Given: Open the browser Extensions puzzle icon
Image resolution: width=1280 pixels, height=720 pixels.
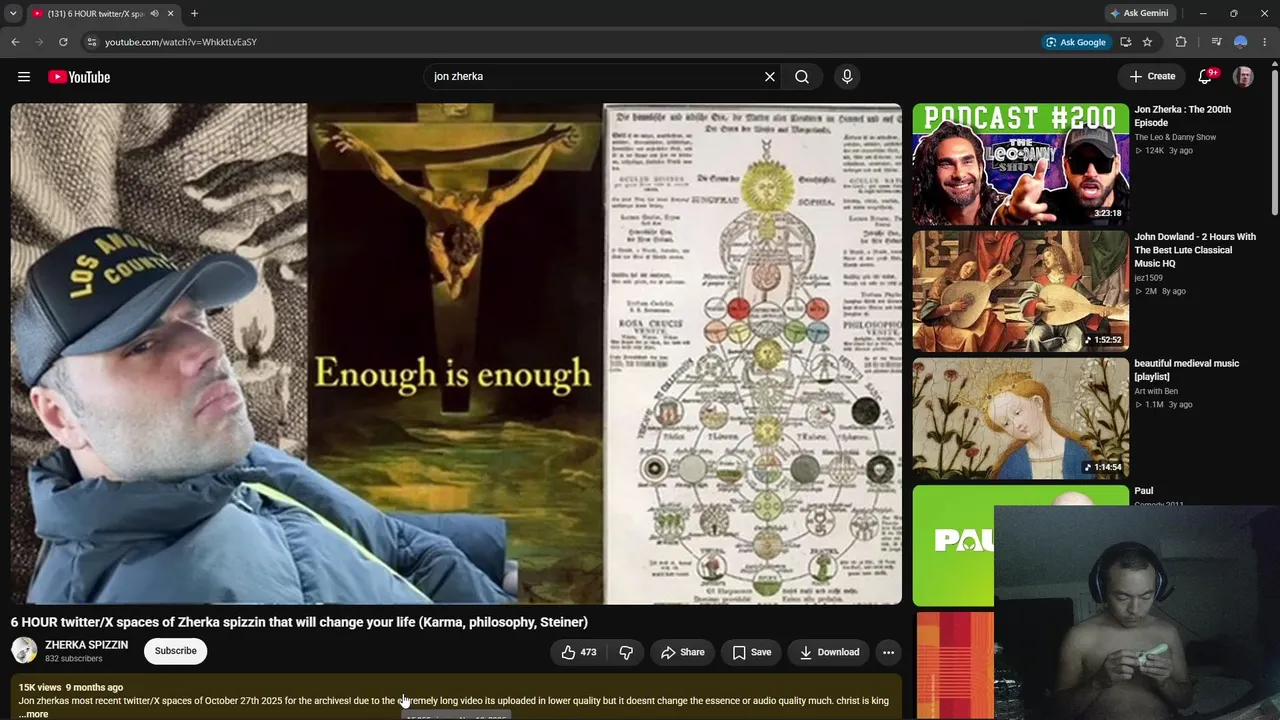Looking at the screenshot, I should click(1181, 42).
